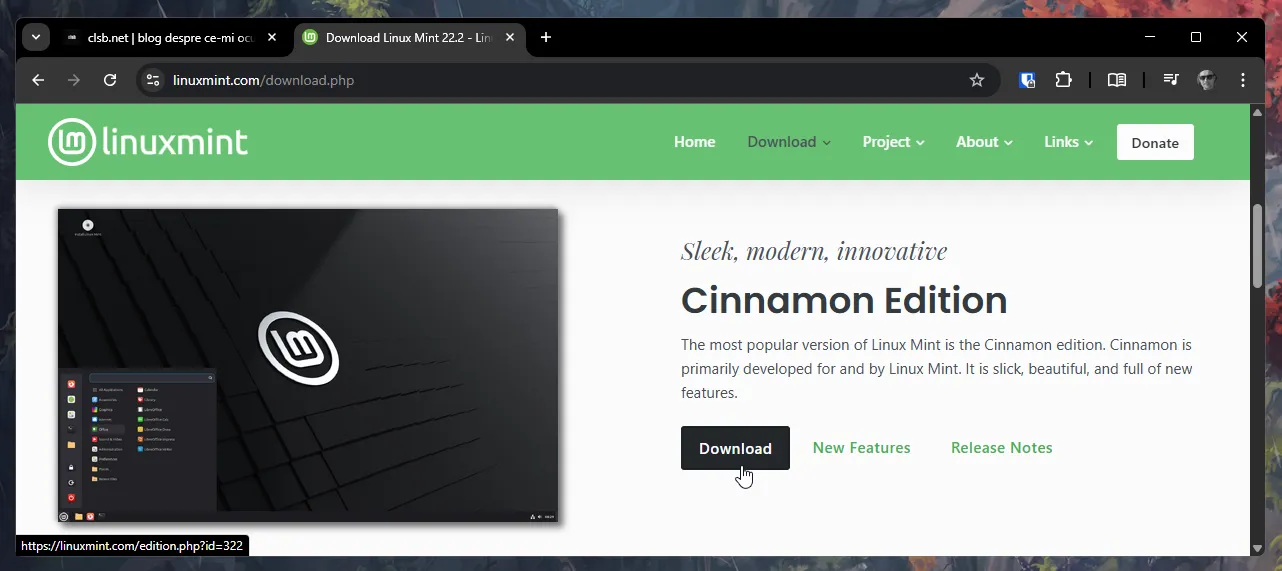
Task: Go to Home in site navigation
Action: coord(694,142)
